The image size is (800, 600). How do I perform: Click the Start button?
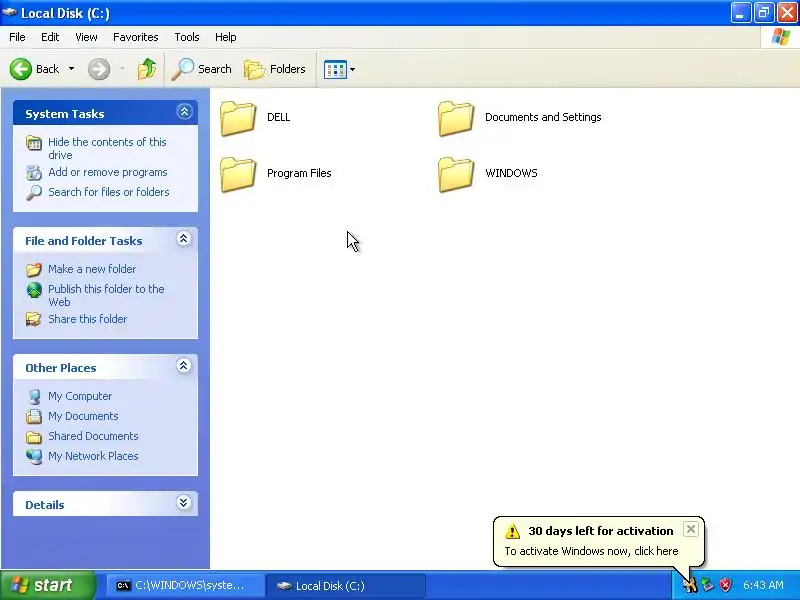pyautogui.click(x=47, y=585)
